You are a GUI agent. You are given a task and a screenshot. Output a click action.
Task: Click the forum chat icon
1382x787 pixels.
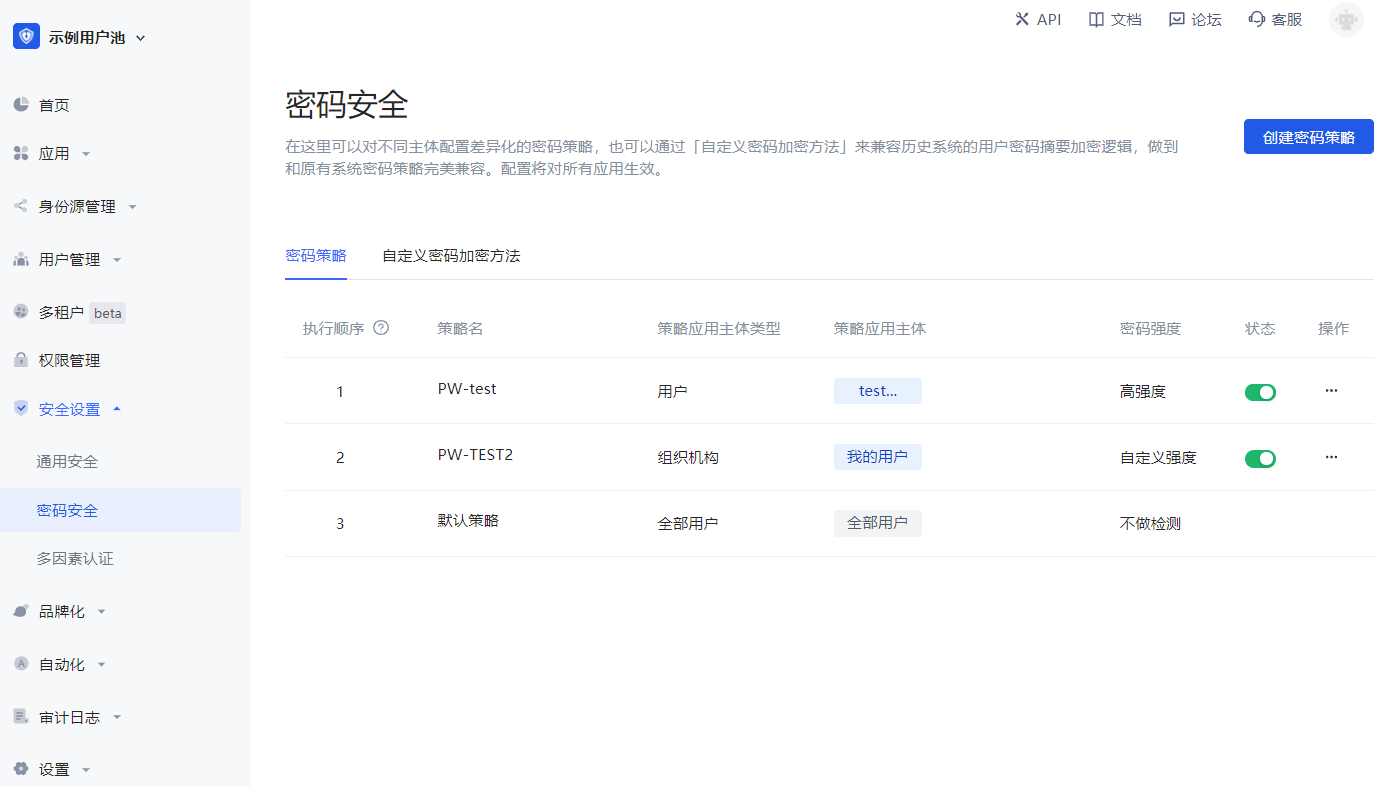coord(1177,19)
